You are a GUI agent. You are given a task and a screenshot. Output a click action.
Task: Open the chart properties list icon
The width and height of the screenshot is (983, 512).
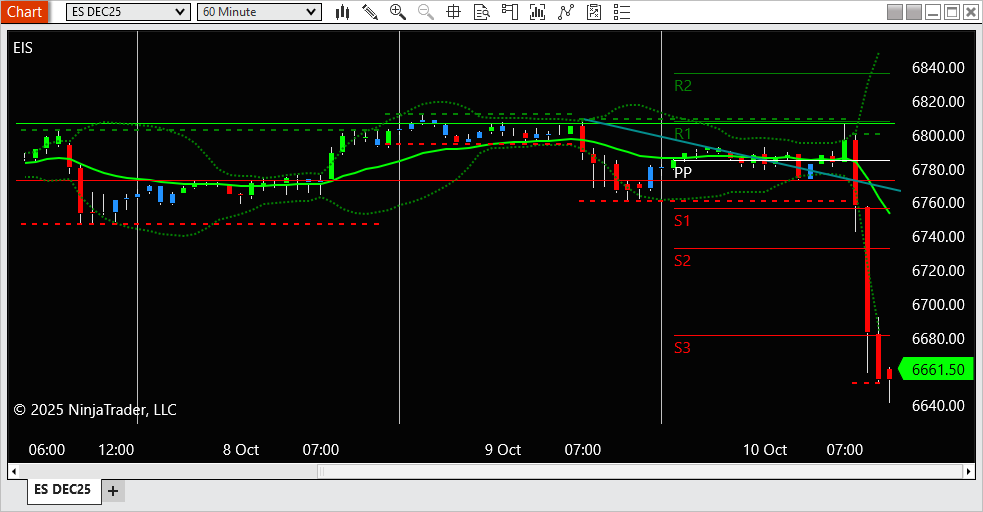[622, 12]
